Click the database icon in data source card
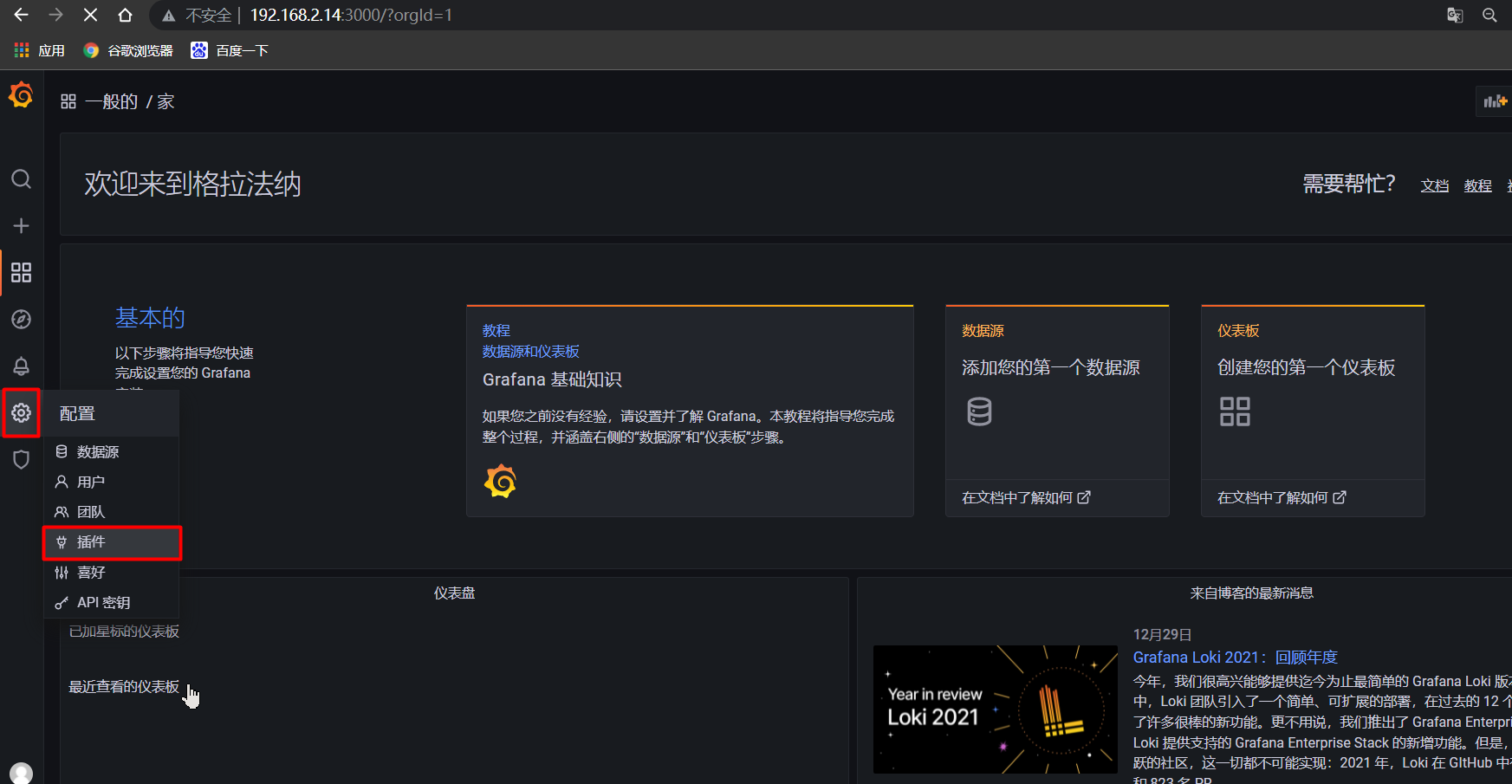The height and width of the screenshot is (784, 1512). tap(979, 411)
